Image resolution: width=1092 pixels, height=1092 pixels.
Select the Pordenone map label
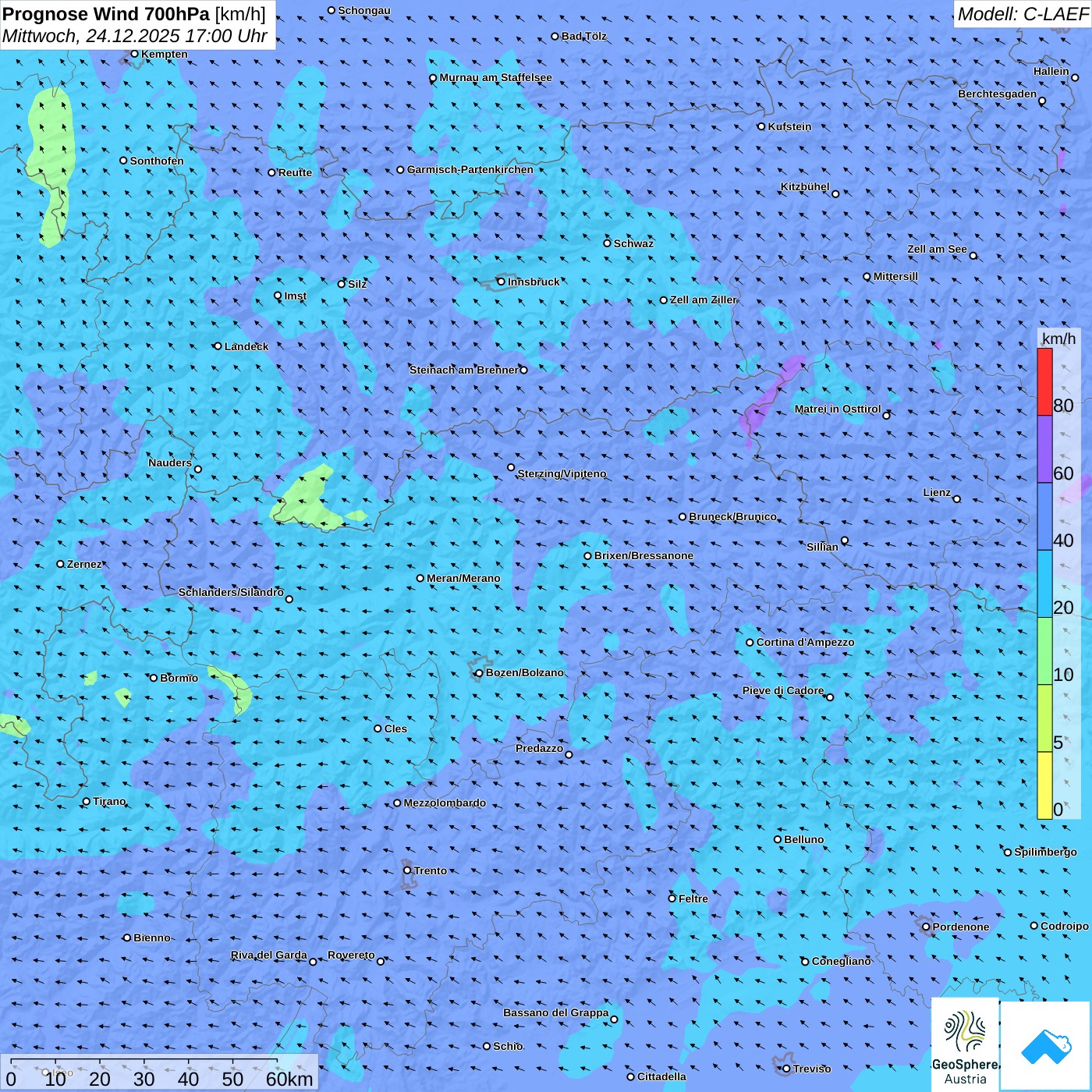click(x=961, y=927)
